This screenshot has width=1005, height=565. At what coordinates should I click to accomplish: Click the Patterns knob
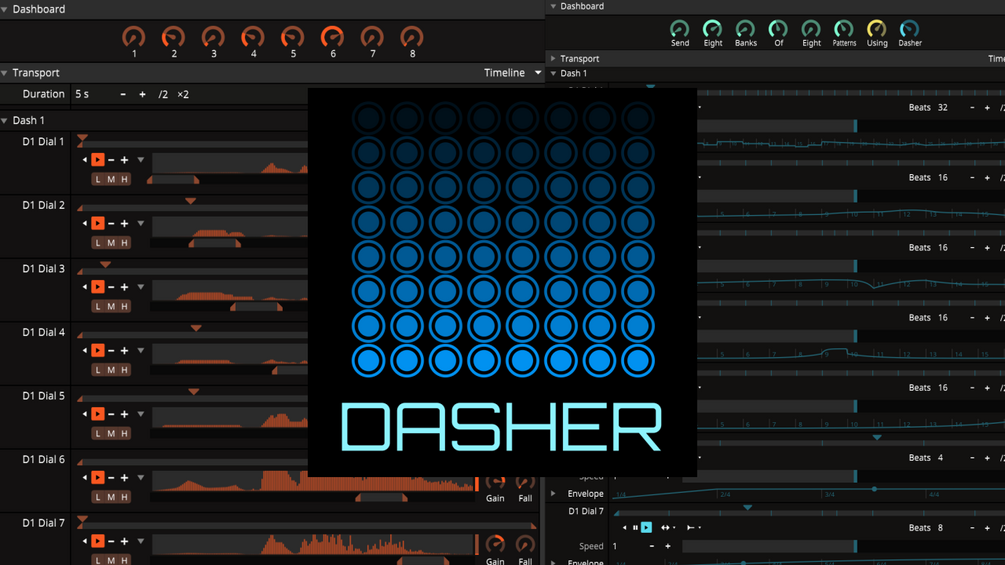point(844,29)
